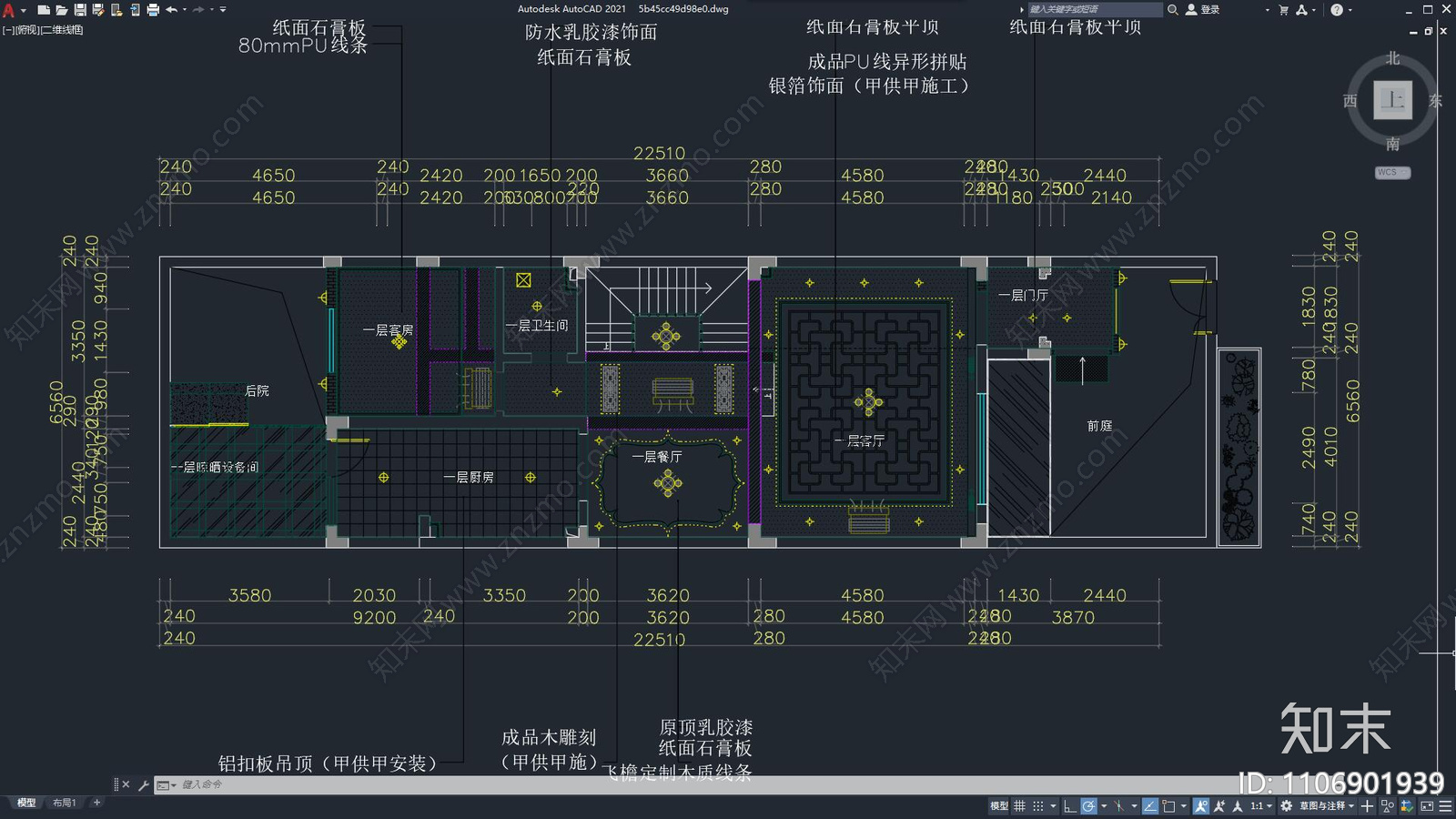
Task: Toggle MODEL space status button
Action: 999,805
